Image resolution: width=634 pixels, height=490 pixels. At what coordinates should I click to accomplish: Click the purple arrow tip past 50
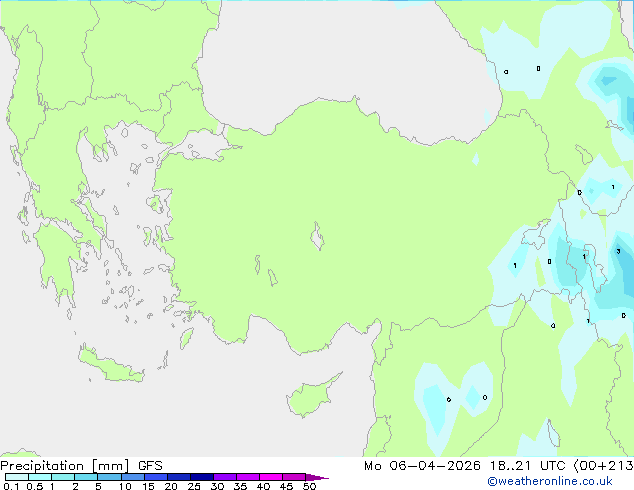coord(317,477)
